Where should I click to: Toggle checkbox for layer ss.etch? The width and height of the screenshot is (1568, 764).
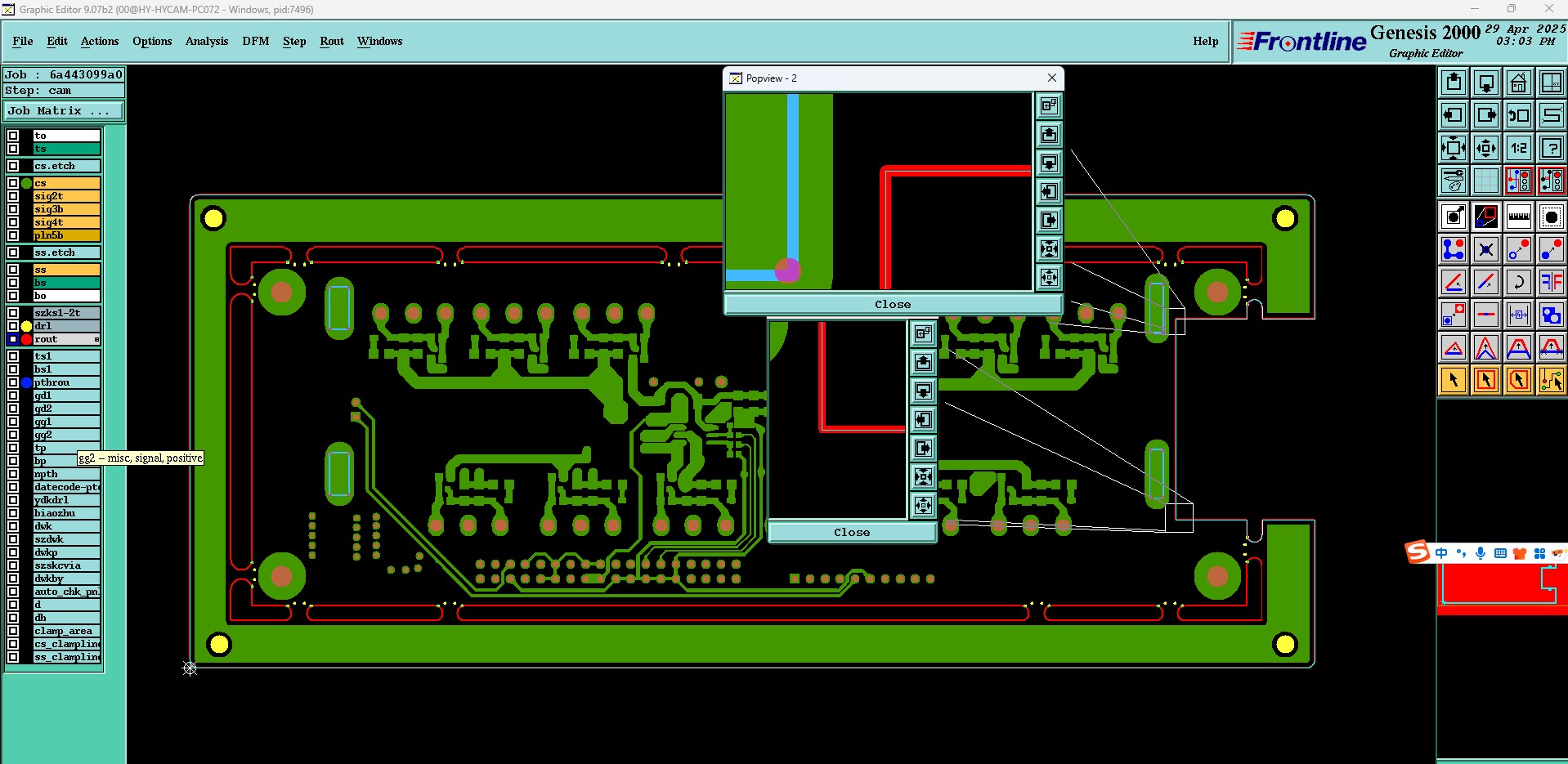coord(13,252)
